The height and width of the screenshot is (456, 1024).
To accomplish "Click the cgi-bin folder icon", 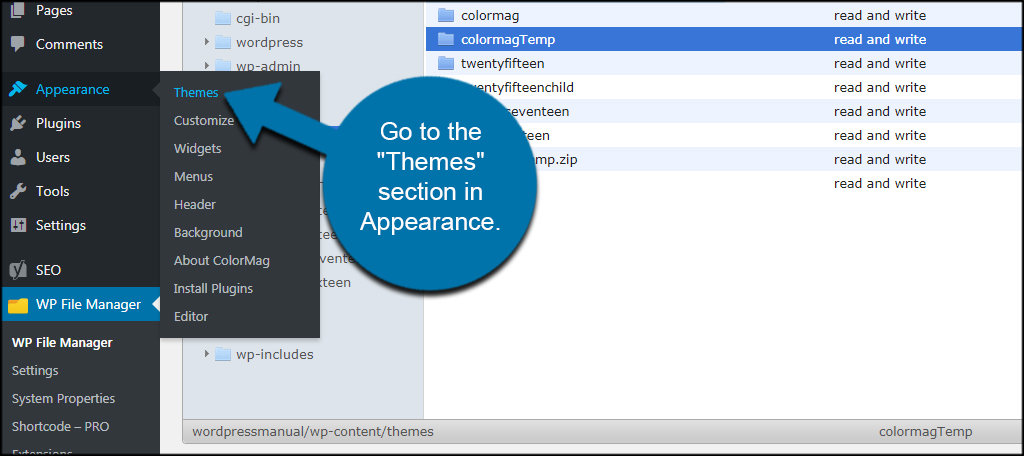I will tap(223, 18).
